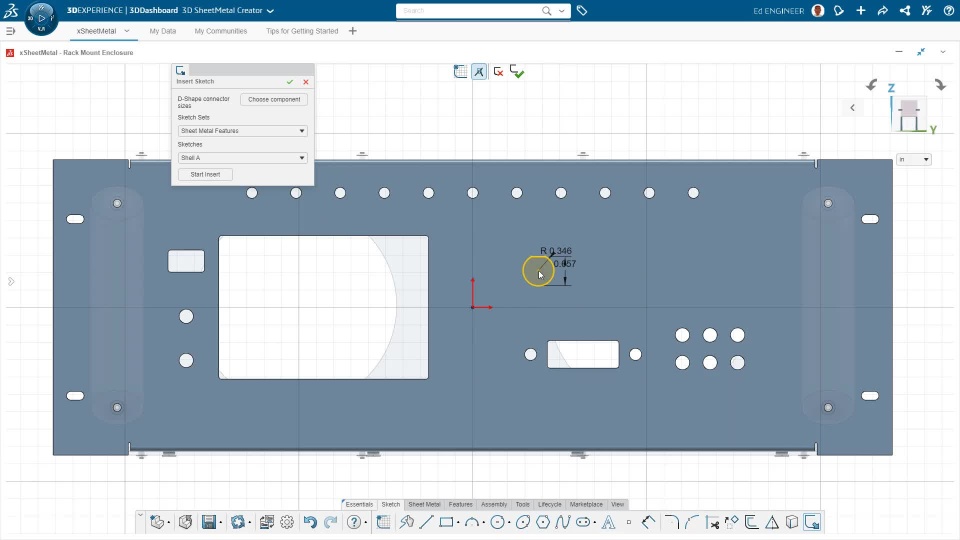Click the Redo arrow

pyautogui.click(x=331, y=522)
